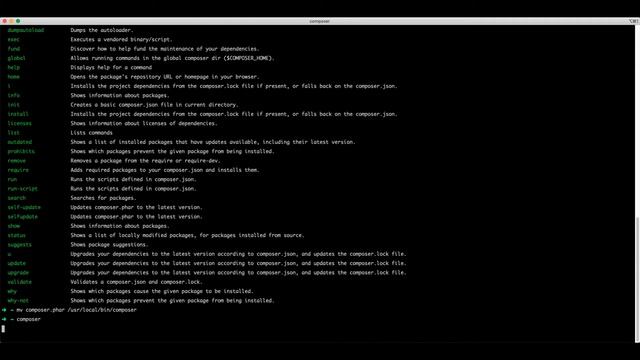Click 'Shows a list of locally modified packages' text

point(187,236)
